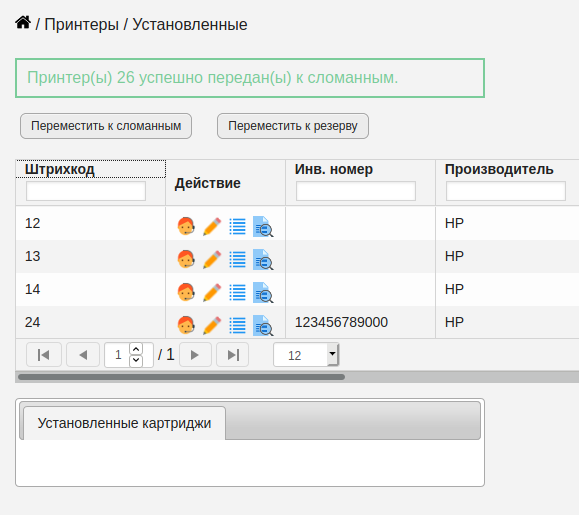Open list icon for printer 14
Image resolution: width=579 pixels, height=515 pixels.
click(x=237, y=292)
